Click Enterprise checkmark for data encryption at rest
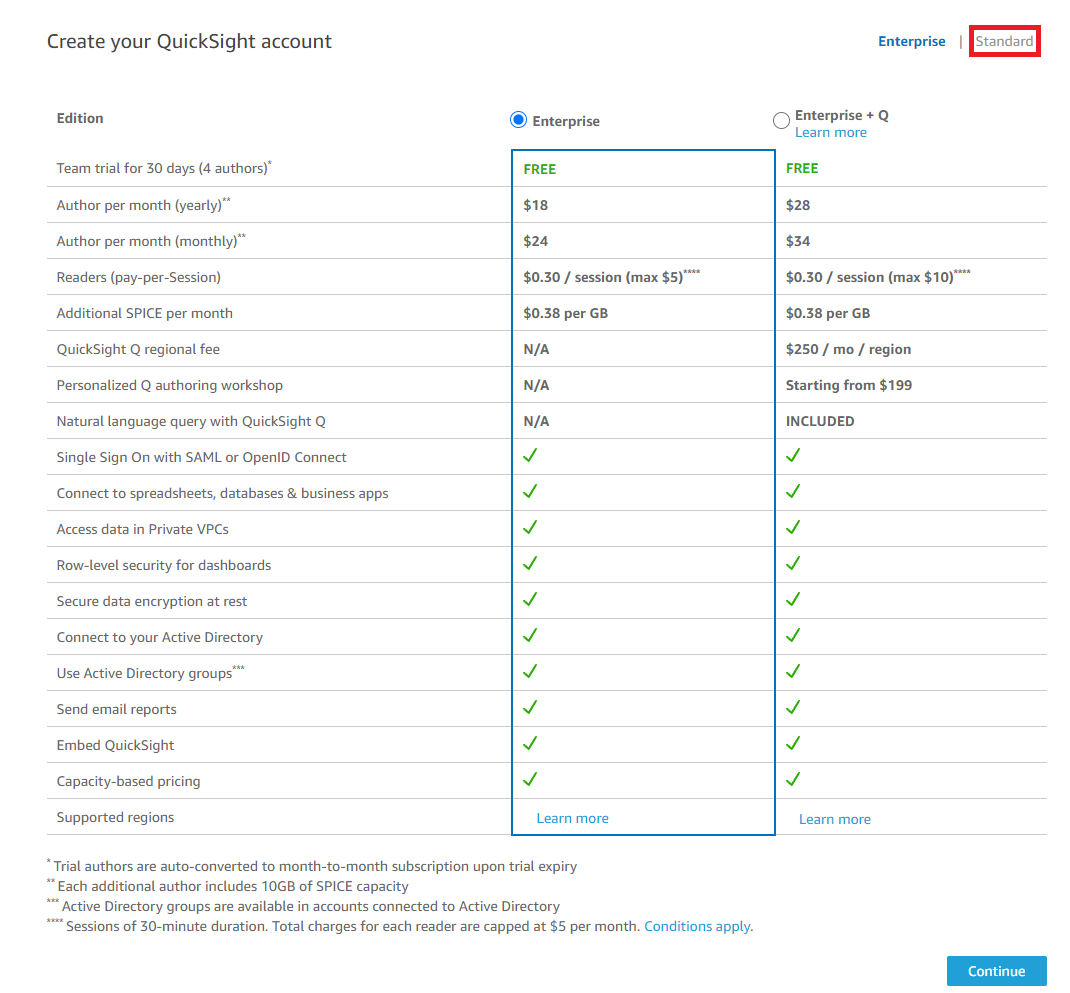 (530, 599)
